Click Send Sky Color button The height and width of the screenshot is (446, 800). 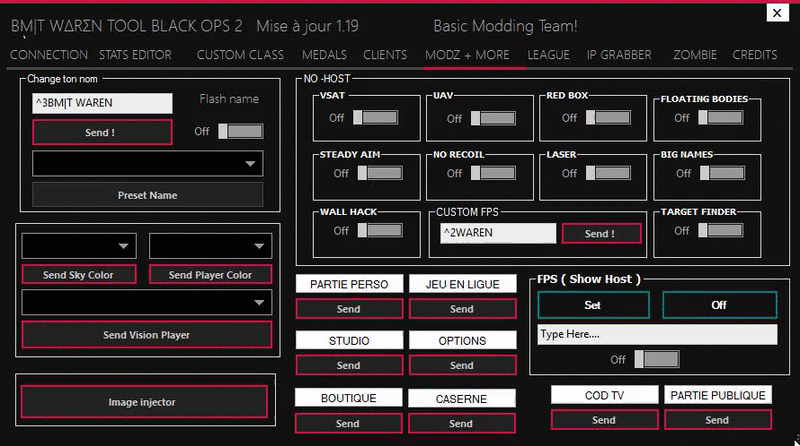click(79, 275)
